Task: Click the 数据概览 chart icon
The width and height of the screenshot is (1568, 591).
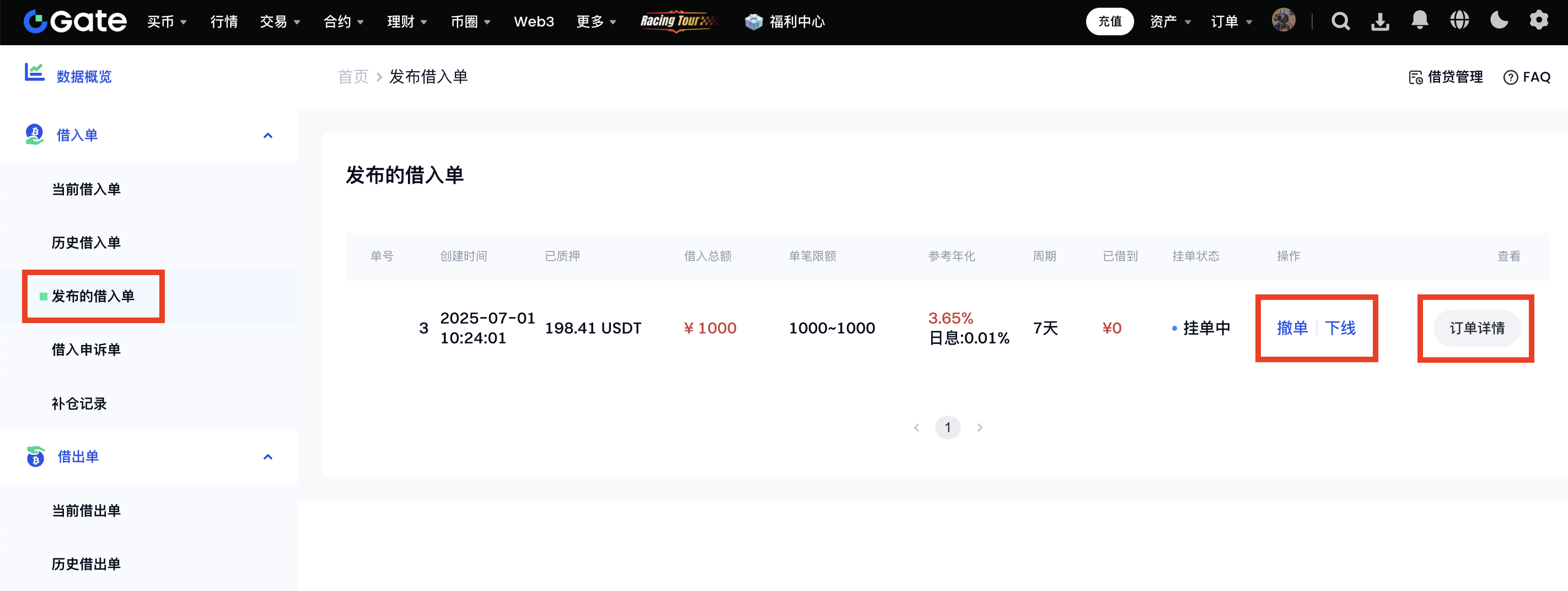Action: pos(34,73)
